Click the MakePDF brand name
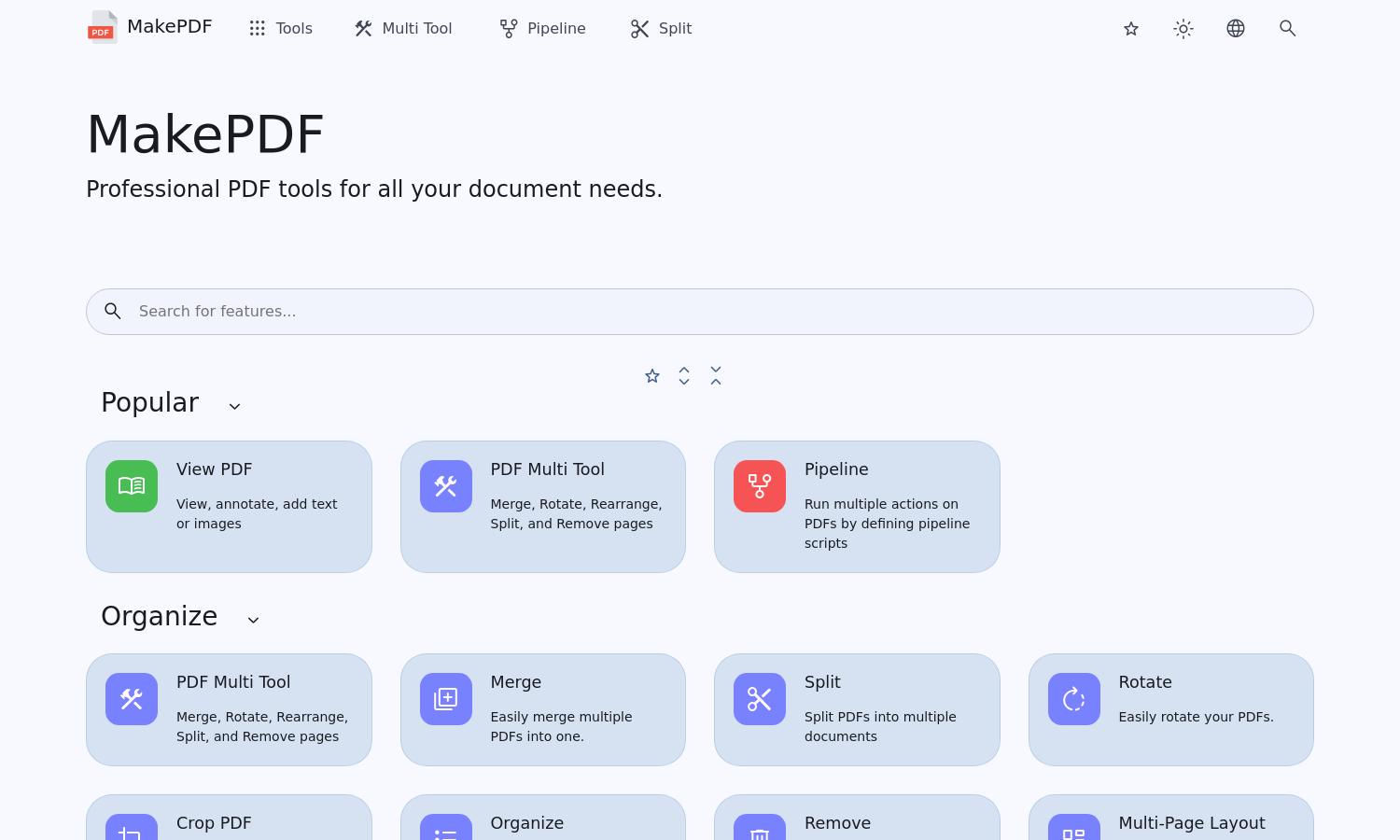This screenshot has width=1400, height=840. point(170,27)
